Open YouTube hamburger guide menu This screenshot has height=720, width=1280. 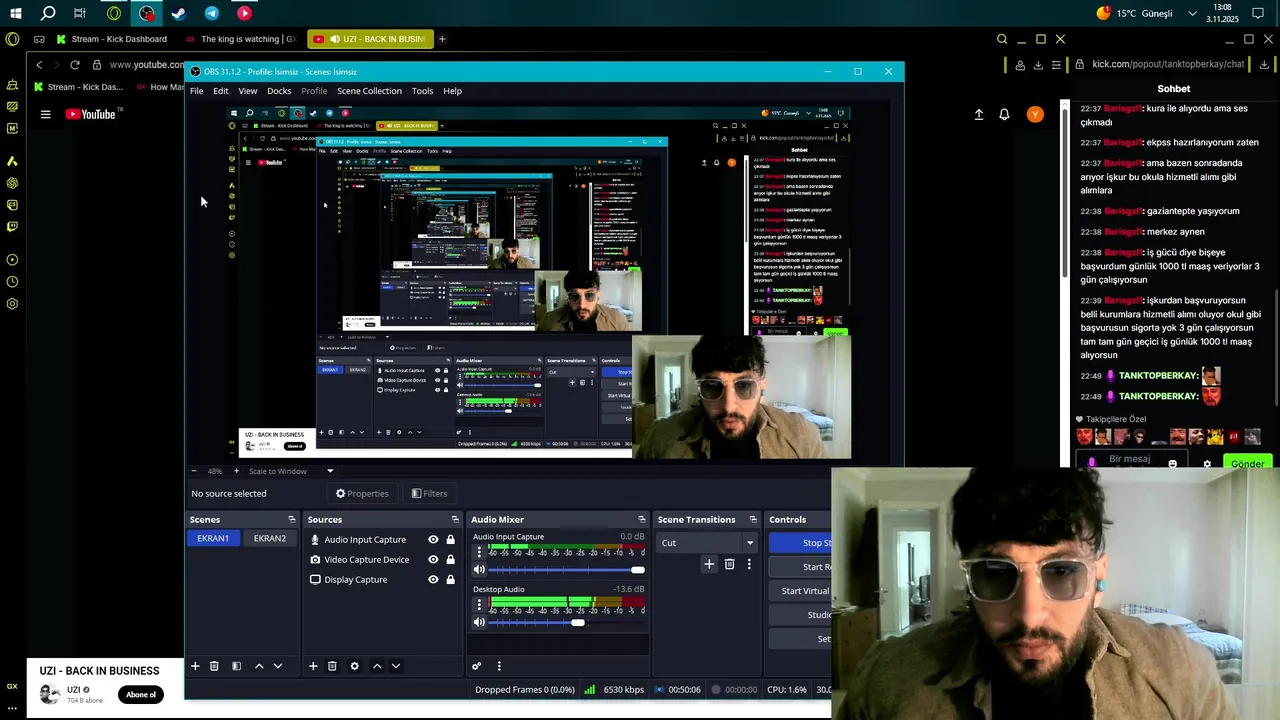coord(45,114)
